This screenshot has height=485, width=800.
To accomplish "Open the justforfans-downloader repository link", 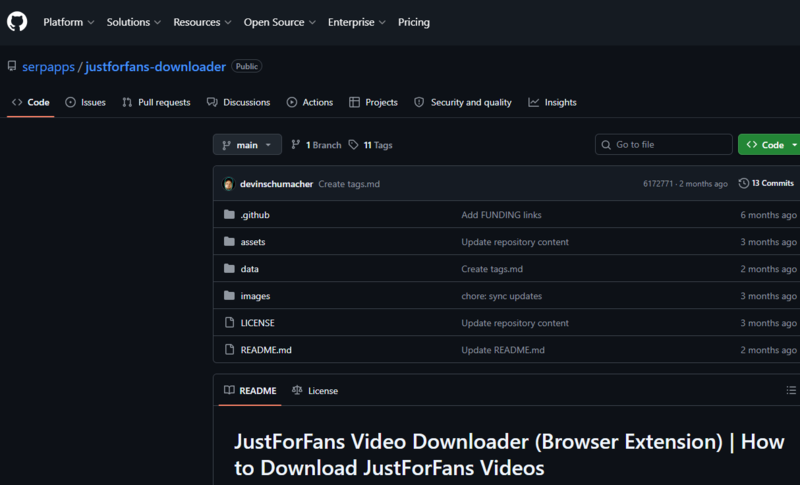I will click(x=156, y=67).
